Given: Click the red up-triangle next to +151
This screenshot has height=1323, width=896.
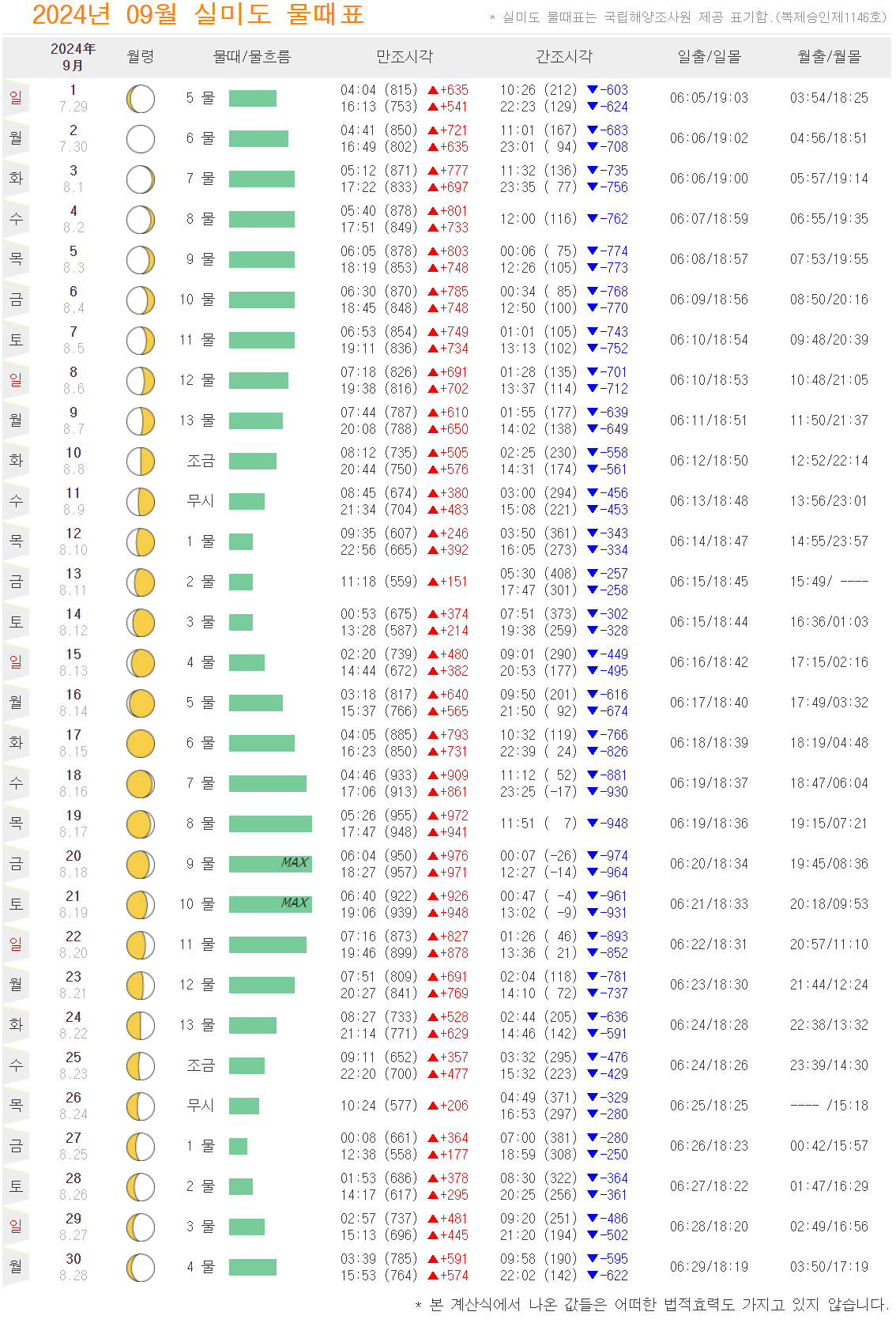Looking at the screenshot, I should (x=433, y=582).
